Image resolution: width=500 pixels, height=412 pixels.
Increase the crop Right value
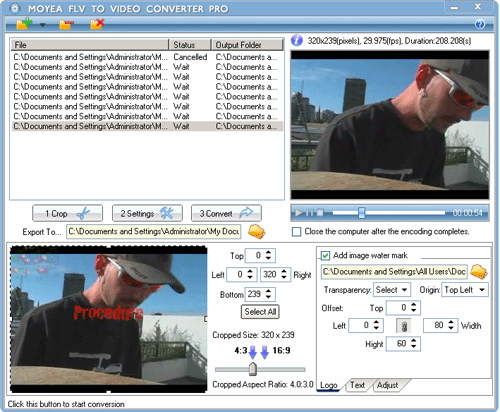(284, 272)
